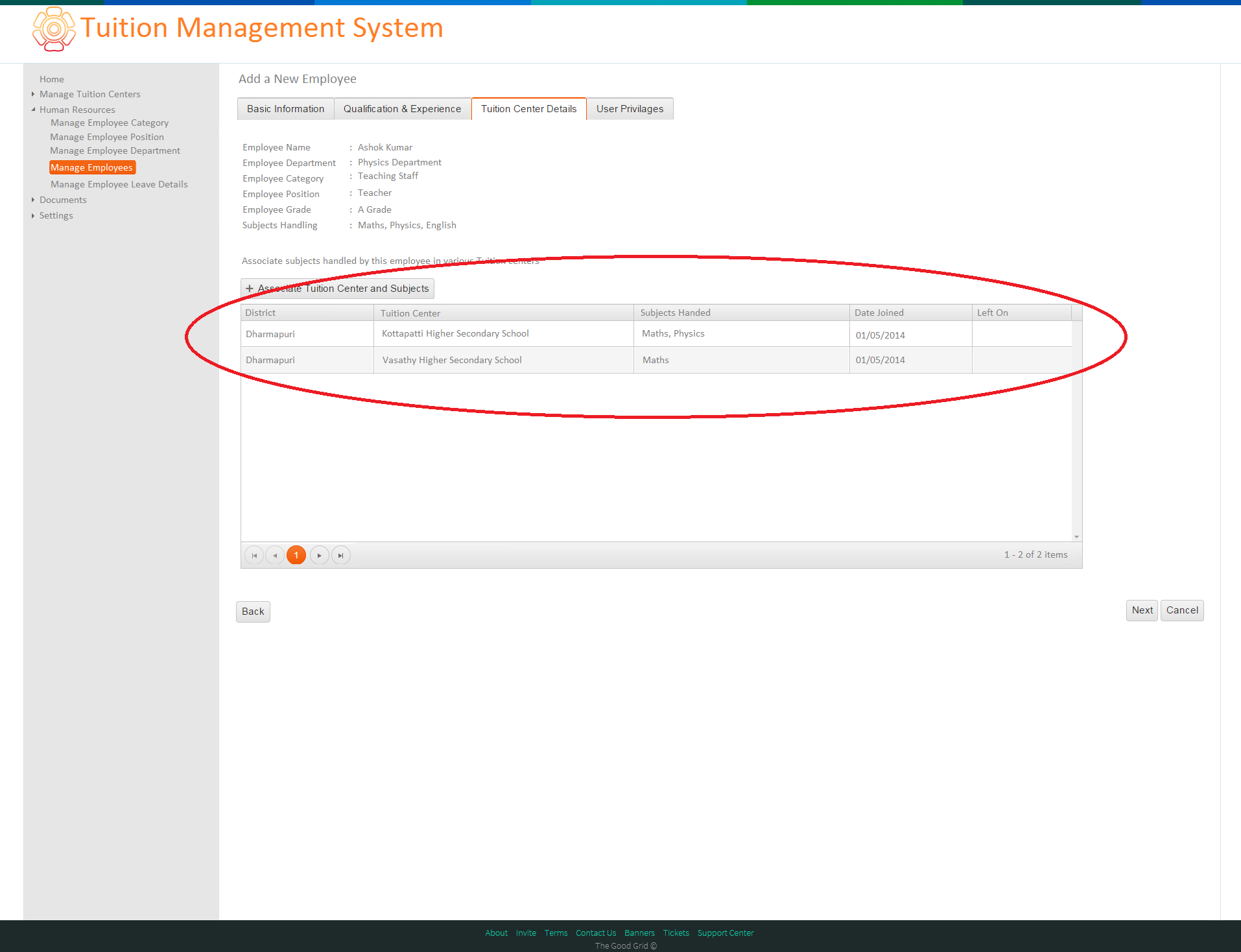
Task: Click the employee name Ashok Kumar
Action: (385, 147)
